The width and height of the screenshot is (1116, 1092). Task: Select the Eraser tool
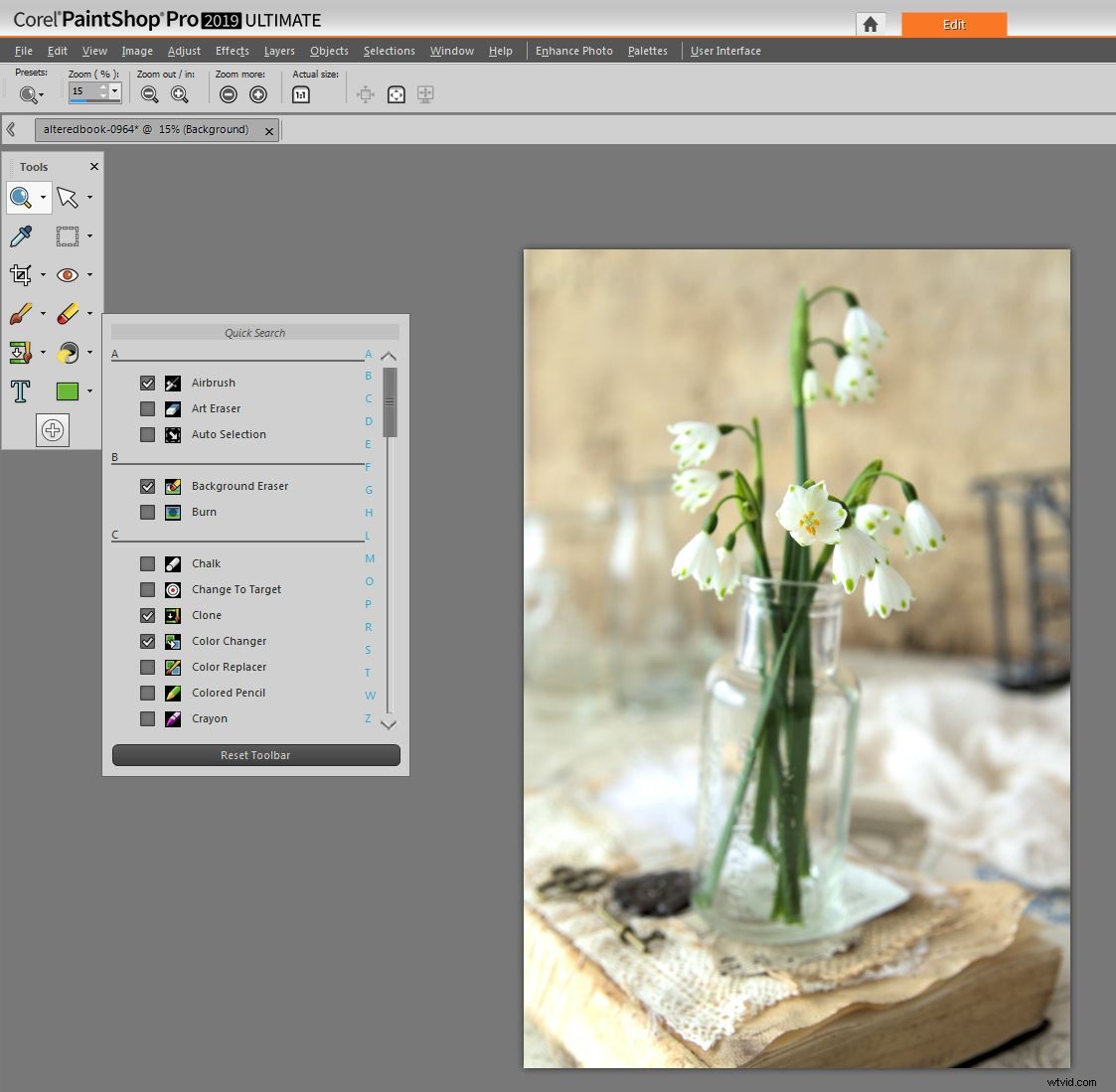66,314
